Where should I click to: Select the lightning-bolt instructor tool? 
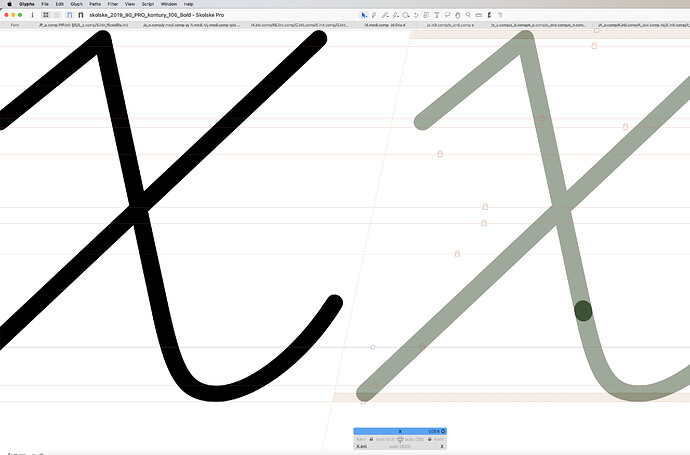click(489, 15)
